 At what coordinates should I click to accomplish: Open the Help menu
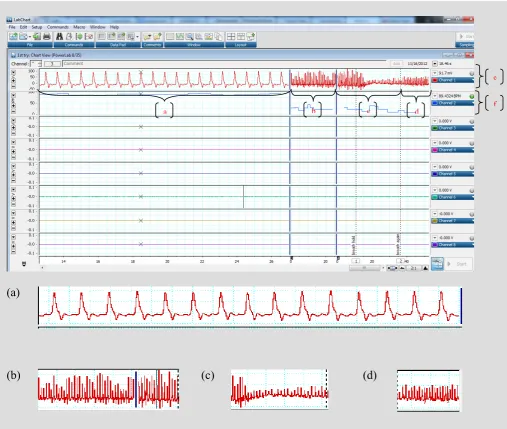click(x=114, y=27)
